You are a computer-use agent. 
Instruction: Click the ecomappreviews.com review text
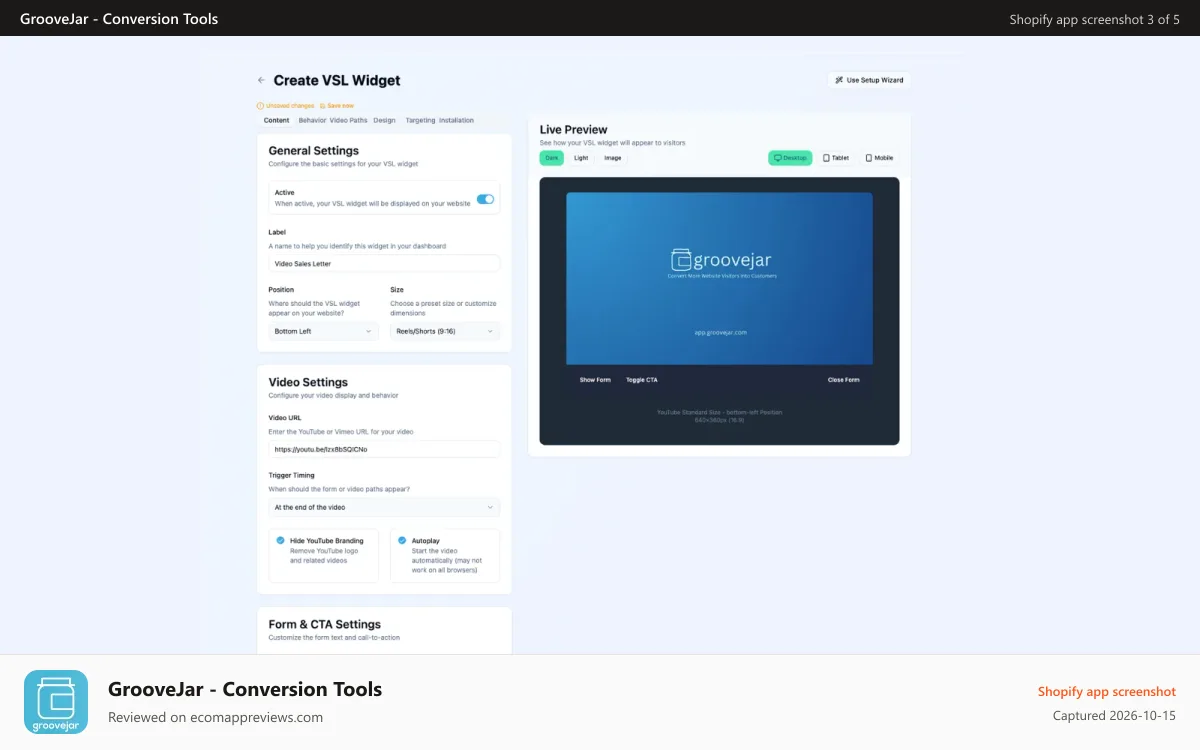[215, 717]
